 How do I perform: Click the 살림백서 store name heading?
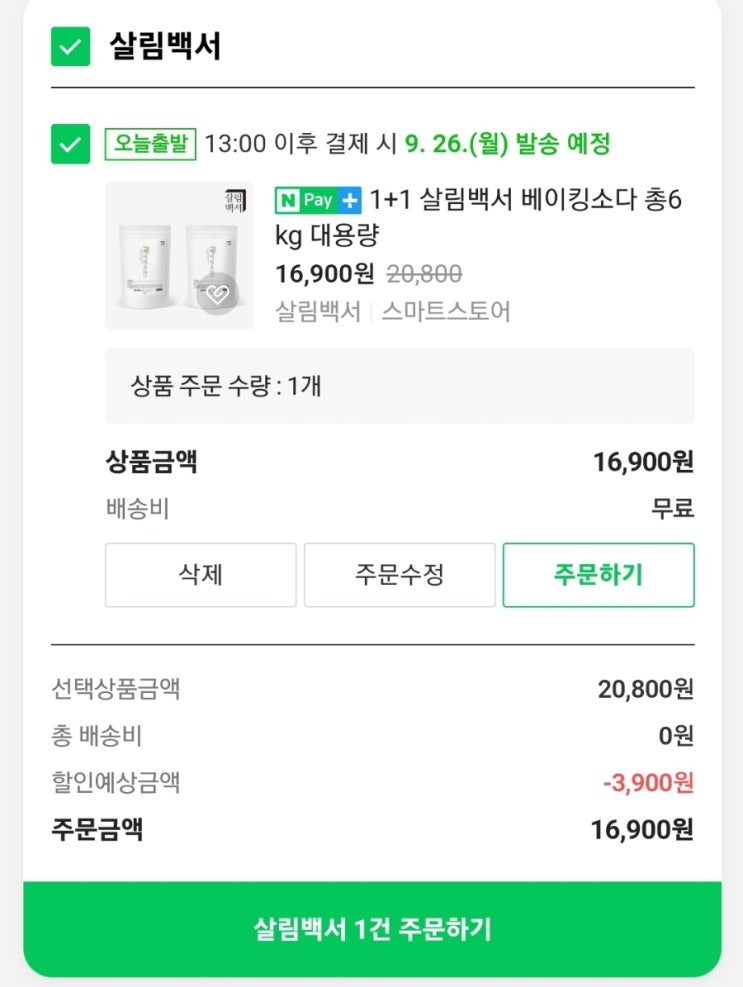[165, 46]
